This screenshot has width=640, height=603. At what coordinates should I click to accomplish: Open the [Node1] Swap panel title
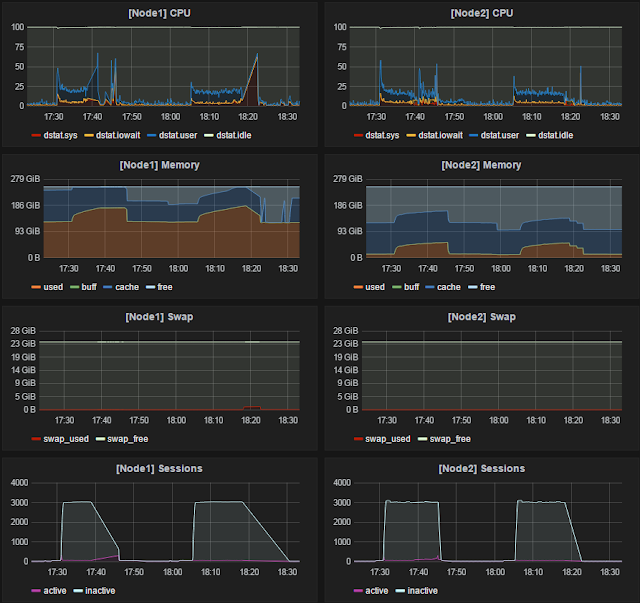point(159,317)
